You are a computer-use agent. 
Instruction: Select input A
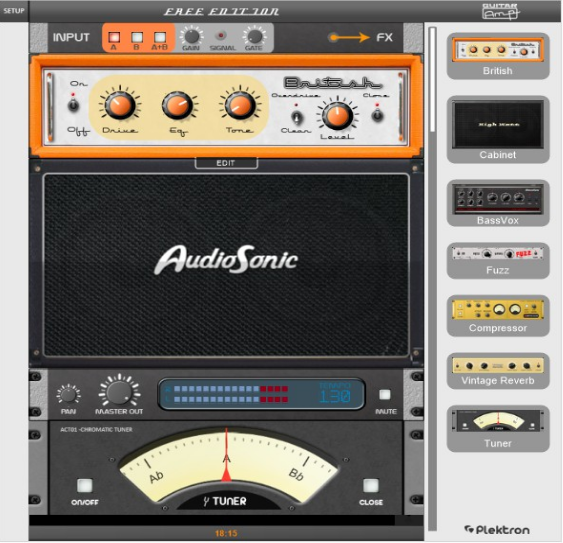114,37
